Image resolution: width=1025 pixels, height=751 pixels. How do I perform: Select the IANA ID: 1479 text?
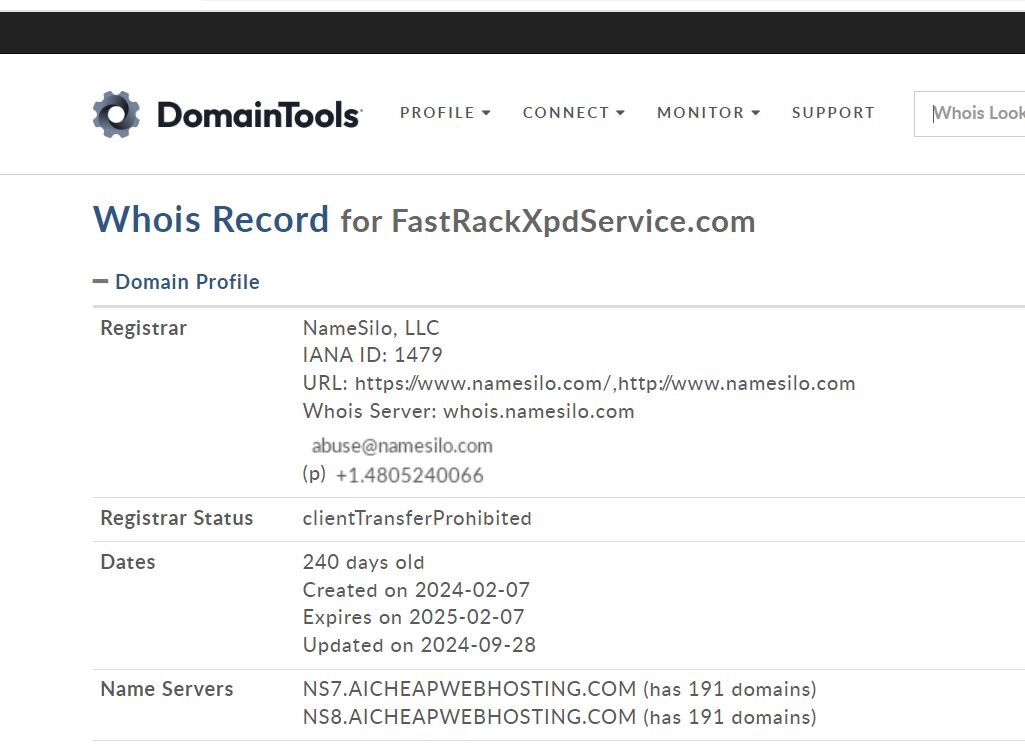point(372,355)
